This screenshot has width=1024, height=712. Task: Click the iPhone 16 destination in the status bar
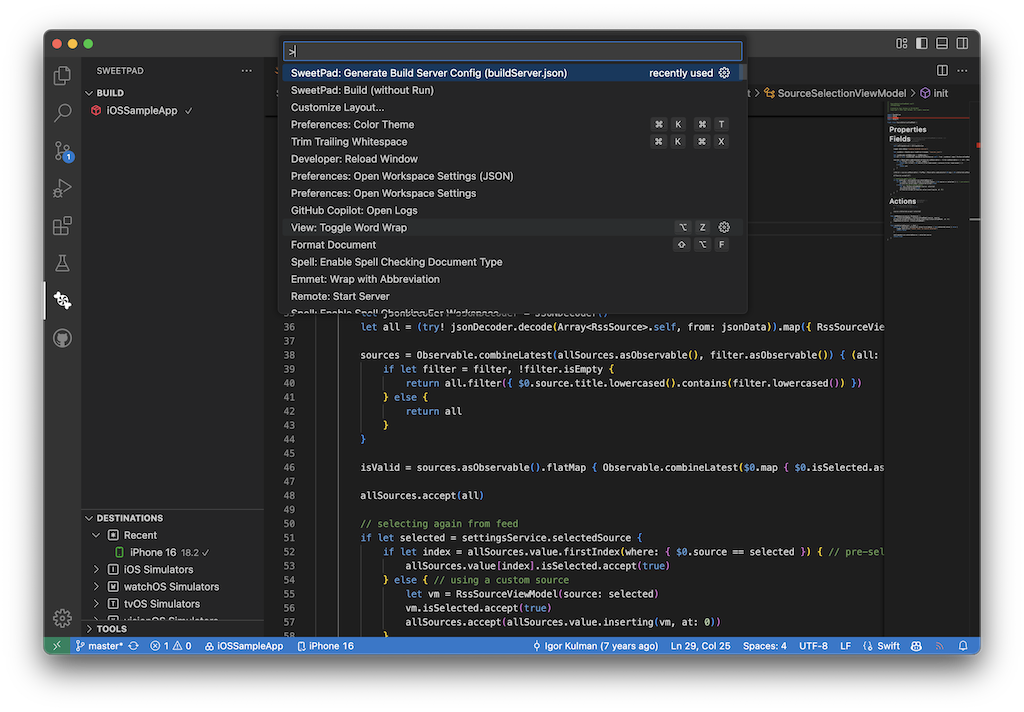pyautogui.click(x=325, y=645)
